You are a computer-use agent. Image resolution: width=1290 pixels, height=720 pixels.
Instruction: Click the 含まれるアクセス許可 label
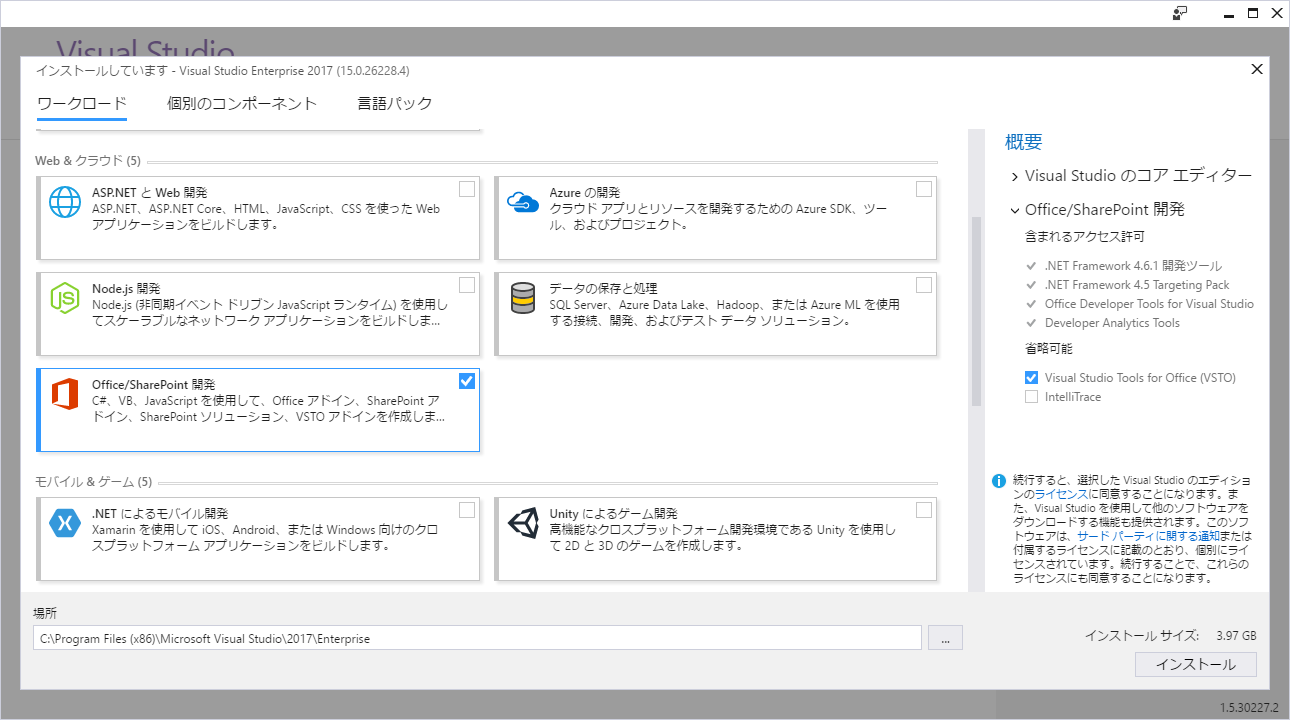coord(1085,238)
